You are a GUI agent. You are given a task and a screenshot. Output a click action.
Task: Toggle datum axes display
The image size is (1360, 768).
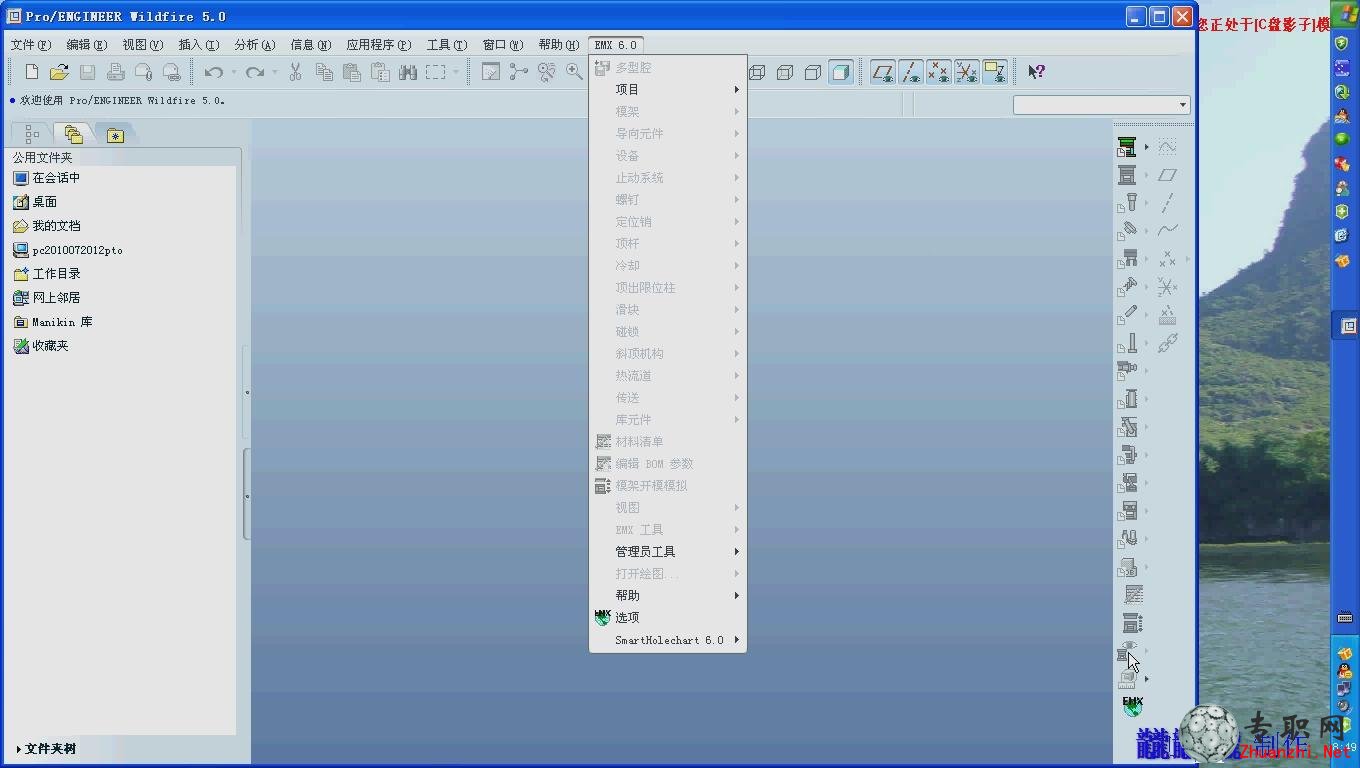[x=910, y=72]
